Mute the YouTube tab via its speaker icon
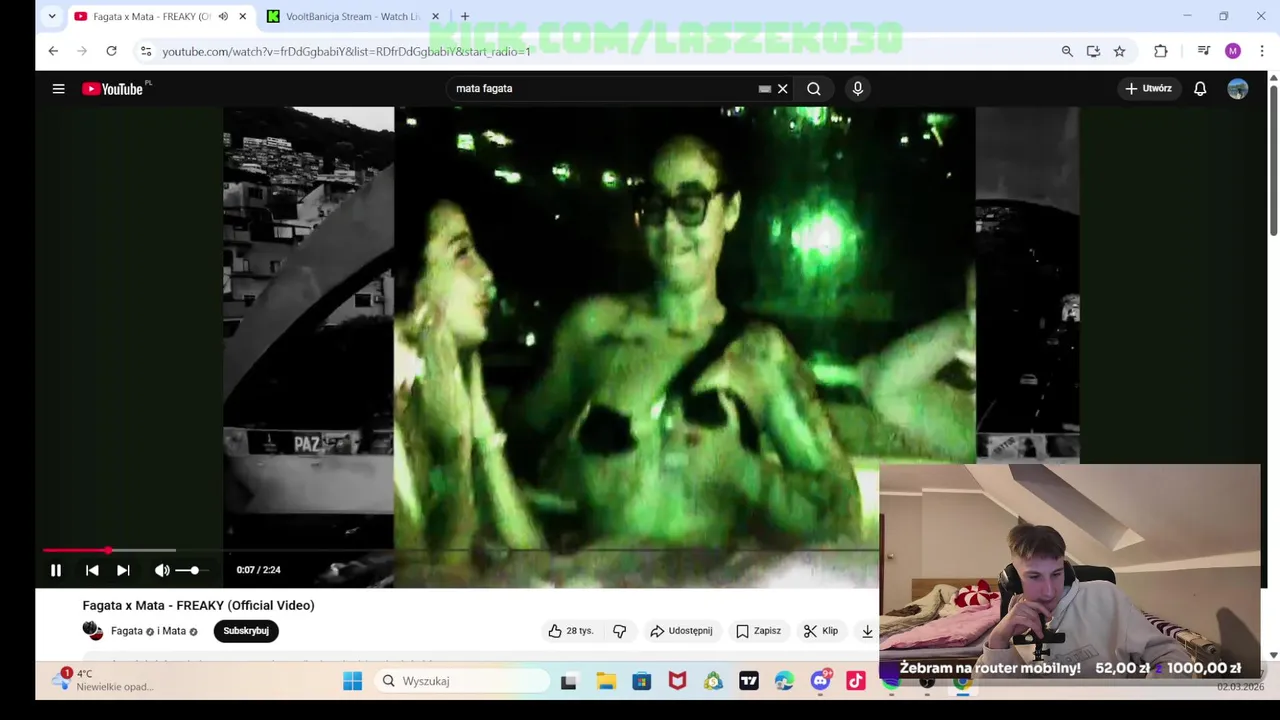This screenshot has height=720, width=1280. [x=223, y=16]
